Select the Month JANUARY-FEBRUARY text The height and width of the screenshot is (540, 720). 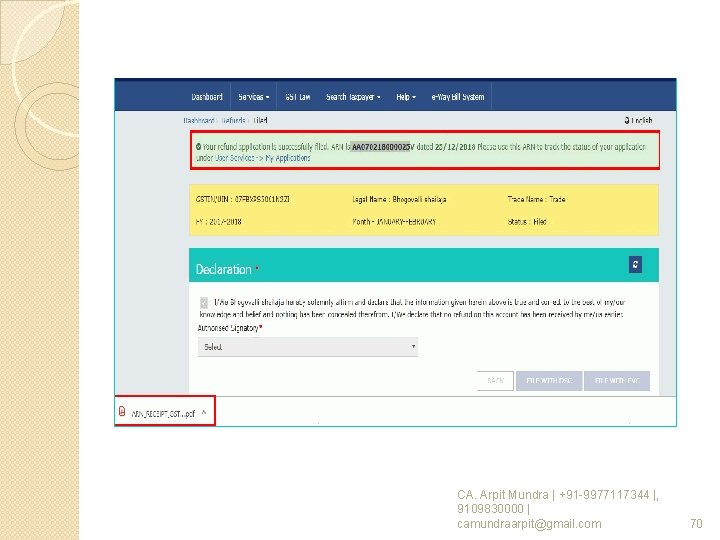394,222
